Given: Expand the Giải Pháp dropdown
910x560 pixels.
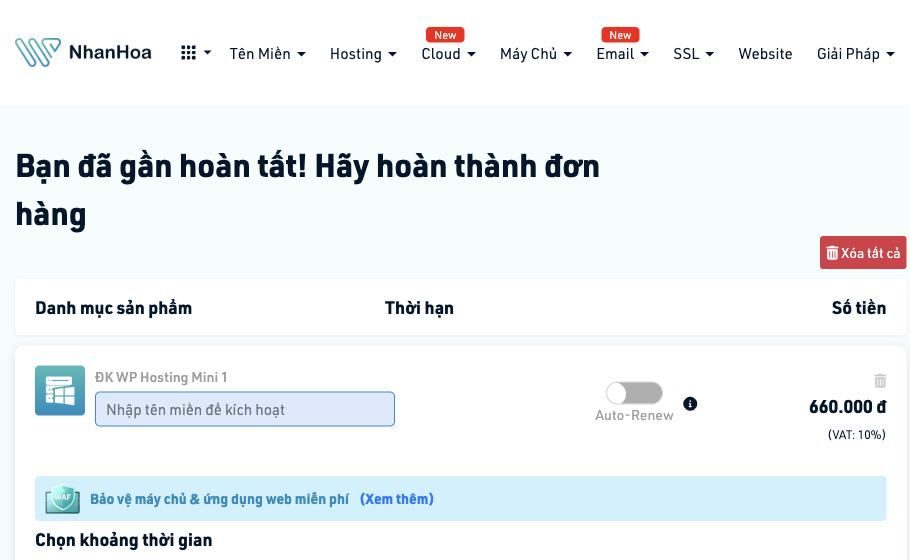Looking at the screenshot, I should [x=855, y=54].
